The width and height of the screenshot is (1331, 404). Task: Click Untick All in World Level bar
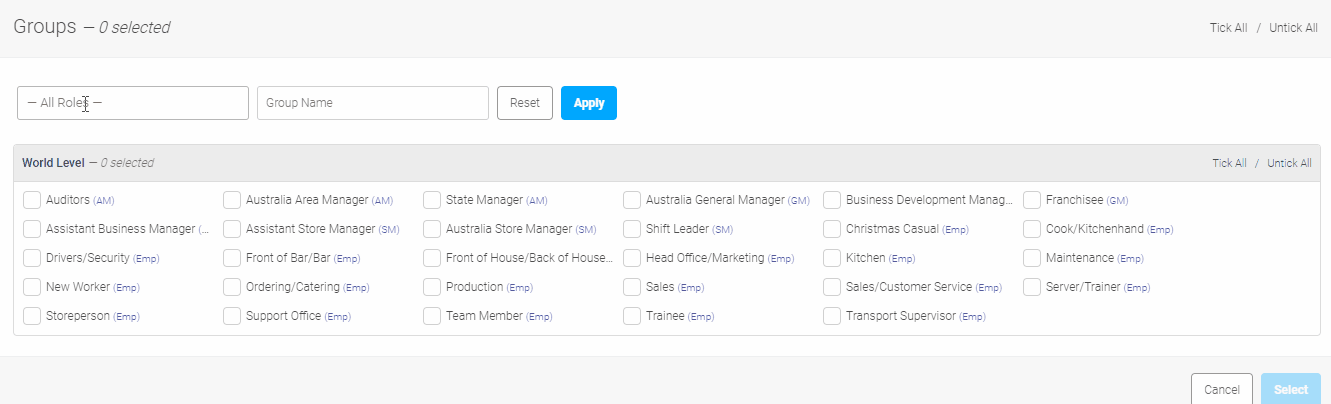pos(1289,163)
